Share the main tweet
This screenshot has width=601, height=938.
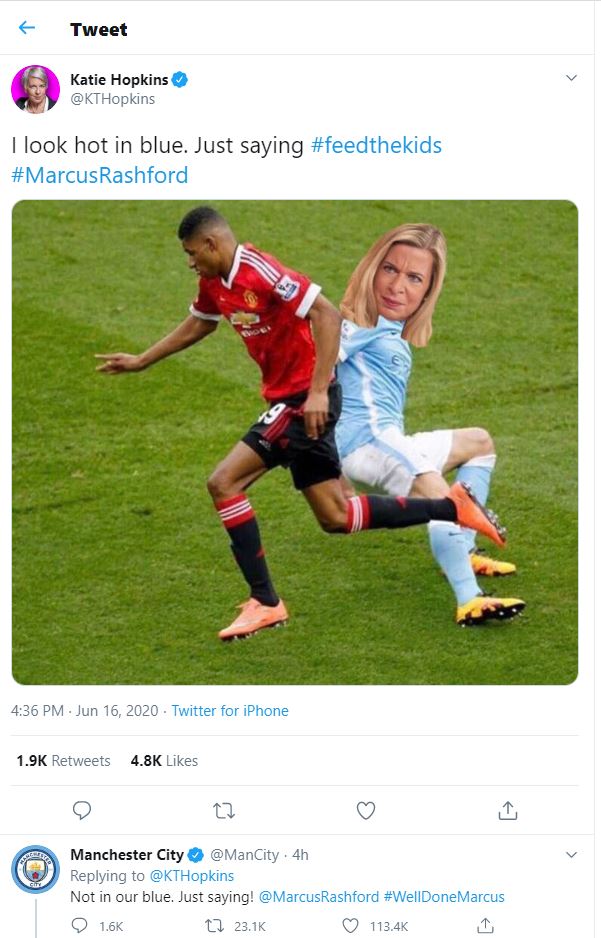tap(508, 811)
